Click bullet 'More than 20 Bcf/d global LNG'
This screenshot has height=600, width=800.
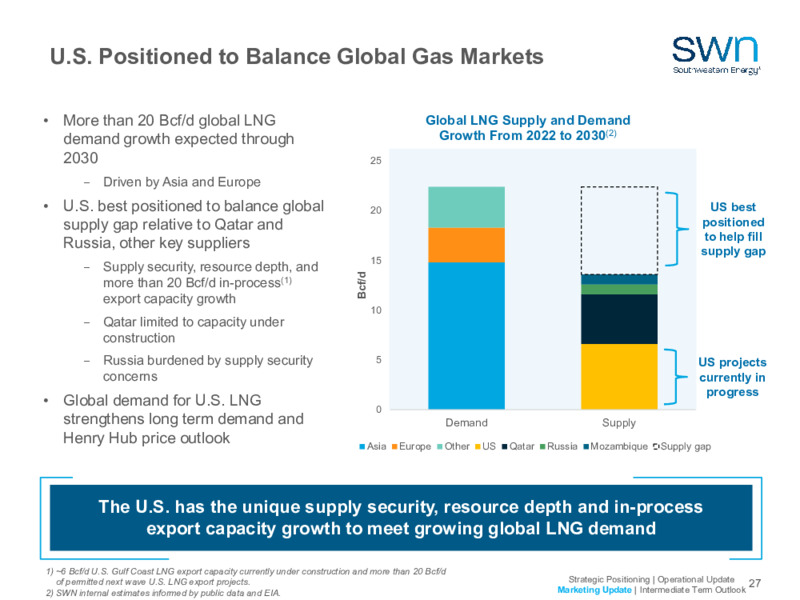coord(179,139)
